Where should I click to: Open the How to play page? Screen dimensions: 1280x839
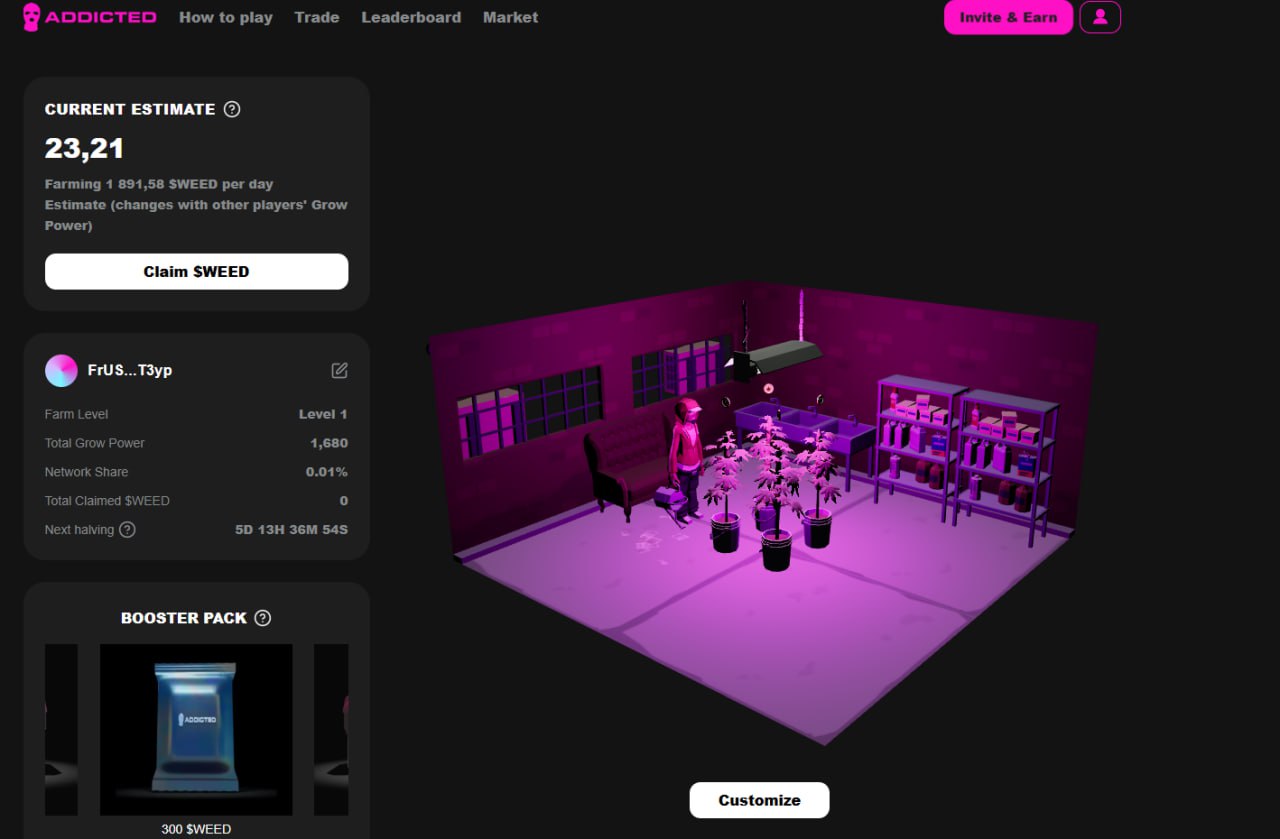[226, 17]
